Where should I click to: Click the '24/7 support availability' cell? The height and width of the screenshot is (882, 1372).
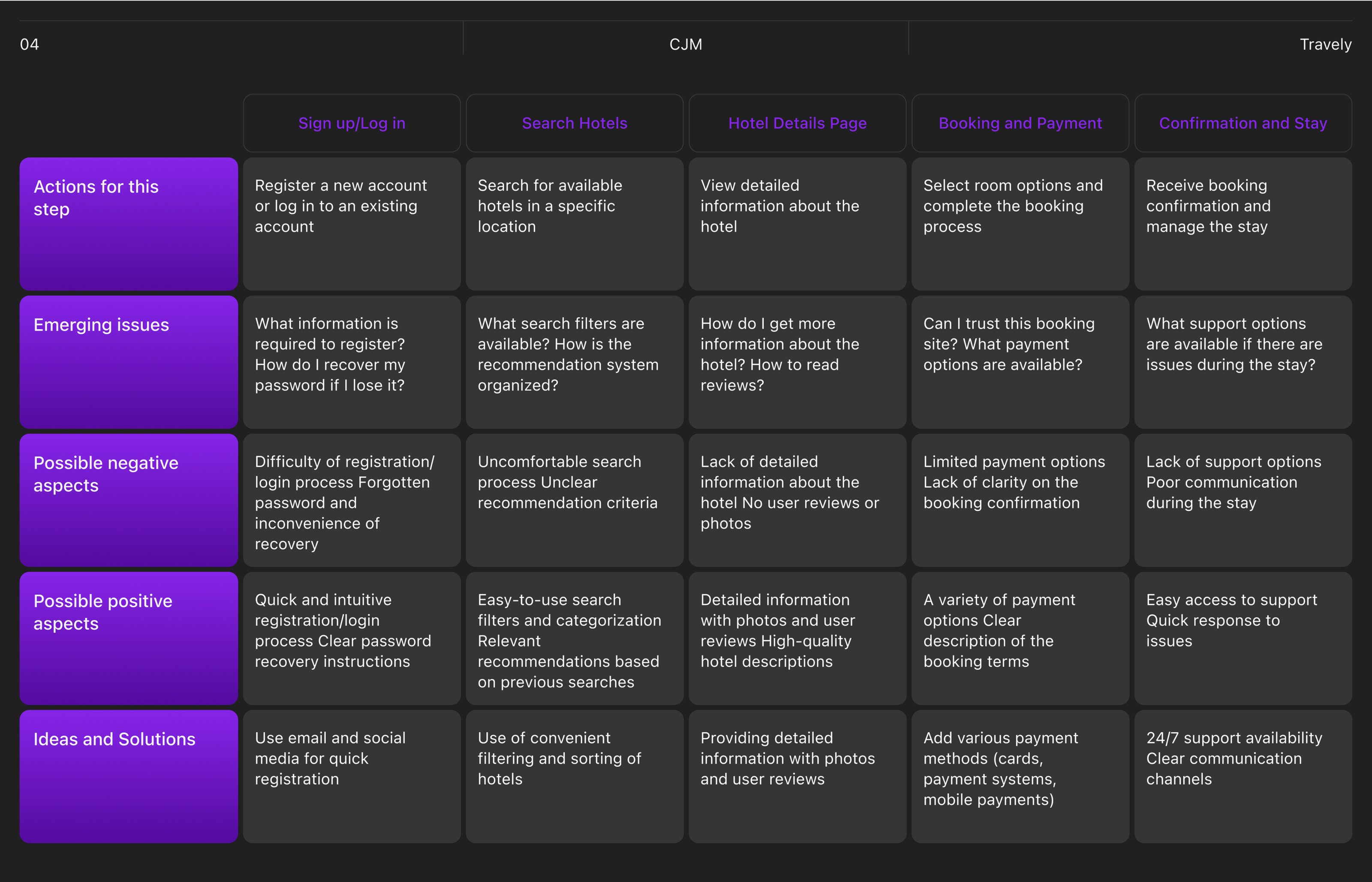[x=1243, y=775]
